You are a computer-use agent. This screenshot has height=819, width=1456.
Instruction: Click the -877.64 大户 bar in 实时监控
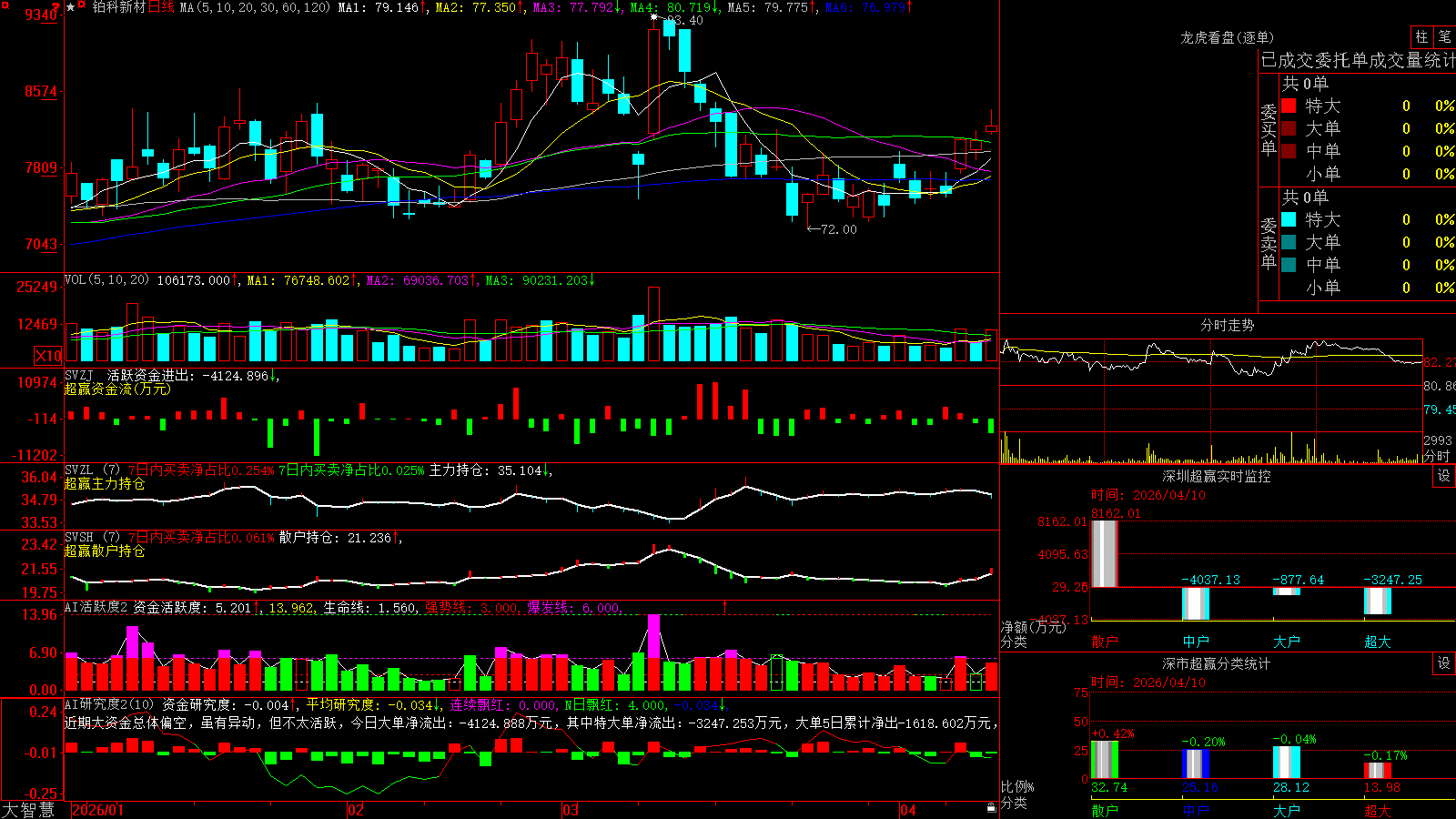(1287, 591)
